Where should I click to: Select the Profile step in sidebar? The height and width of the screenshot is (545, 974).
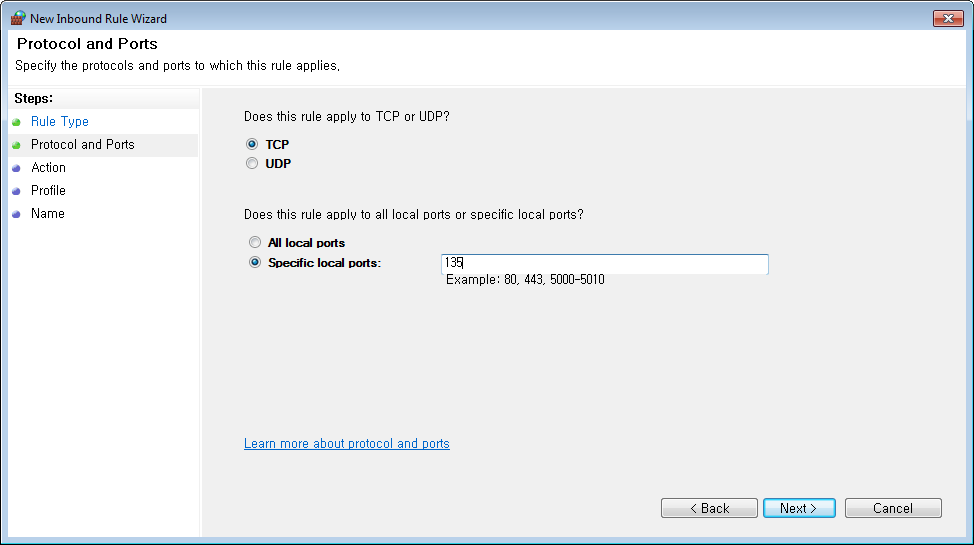tap(48, 190)
